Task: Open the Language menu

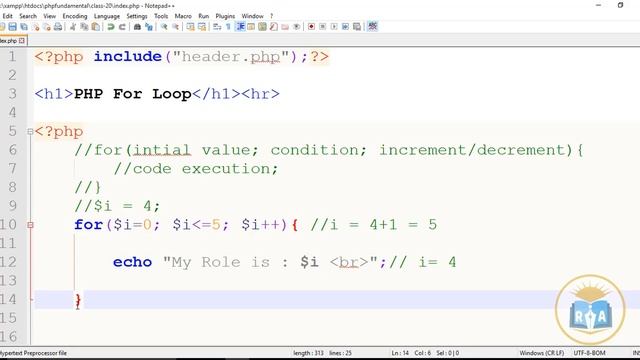Action: pyautogui.click(x=107, y=16)
